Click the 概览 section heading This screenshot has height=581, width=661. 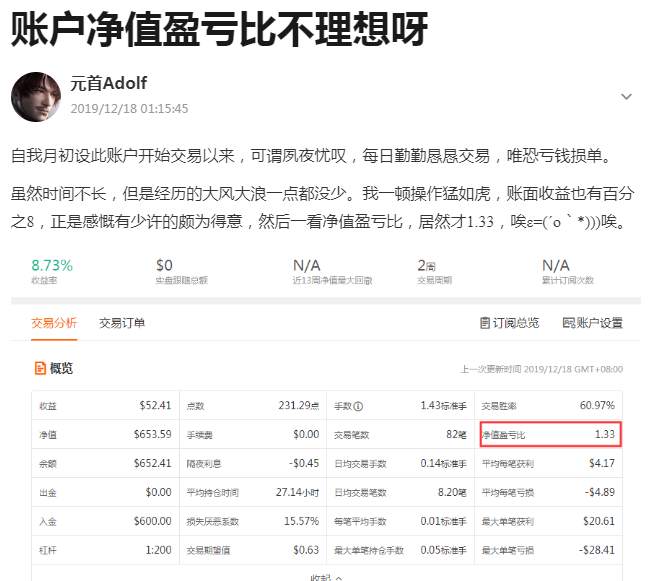click(61, 368)
